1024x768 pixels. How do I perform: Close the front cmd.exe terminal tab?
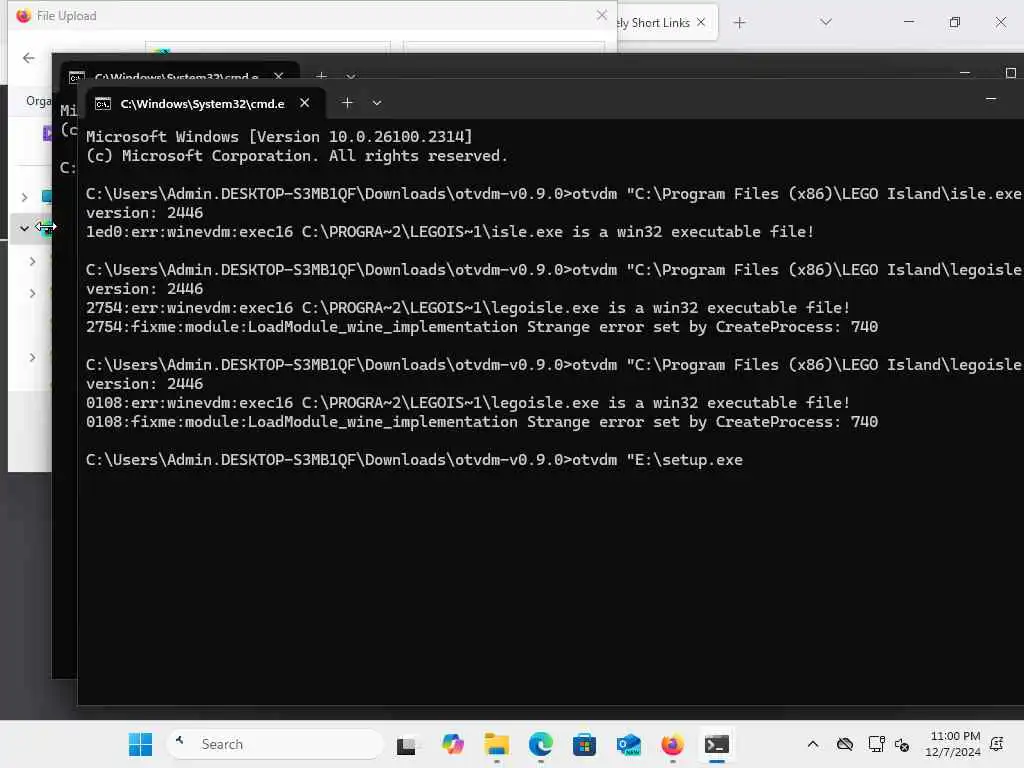304,103
